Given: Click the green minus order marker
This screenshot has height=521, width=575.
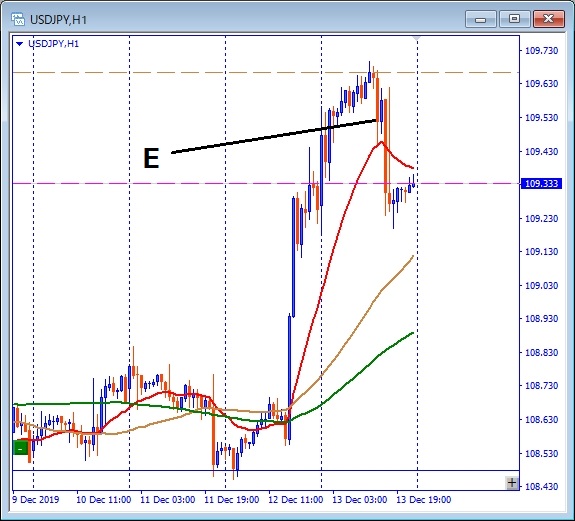Looking at the screenshot, I should tap(21, 448).
